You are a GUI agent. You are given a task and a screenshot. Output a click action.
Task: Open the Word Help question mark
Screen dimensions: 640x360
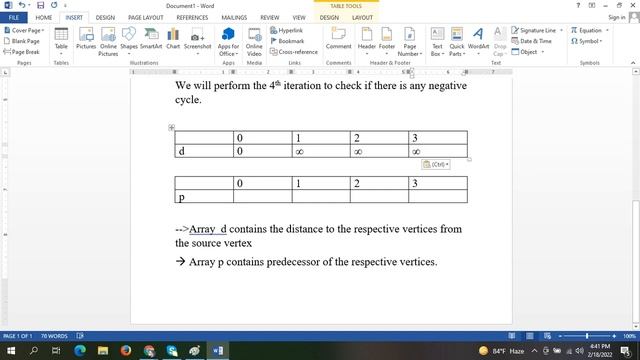click(x=578, y=5)
